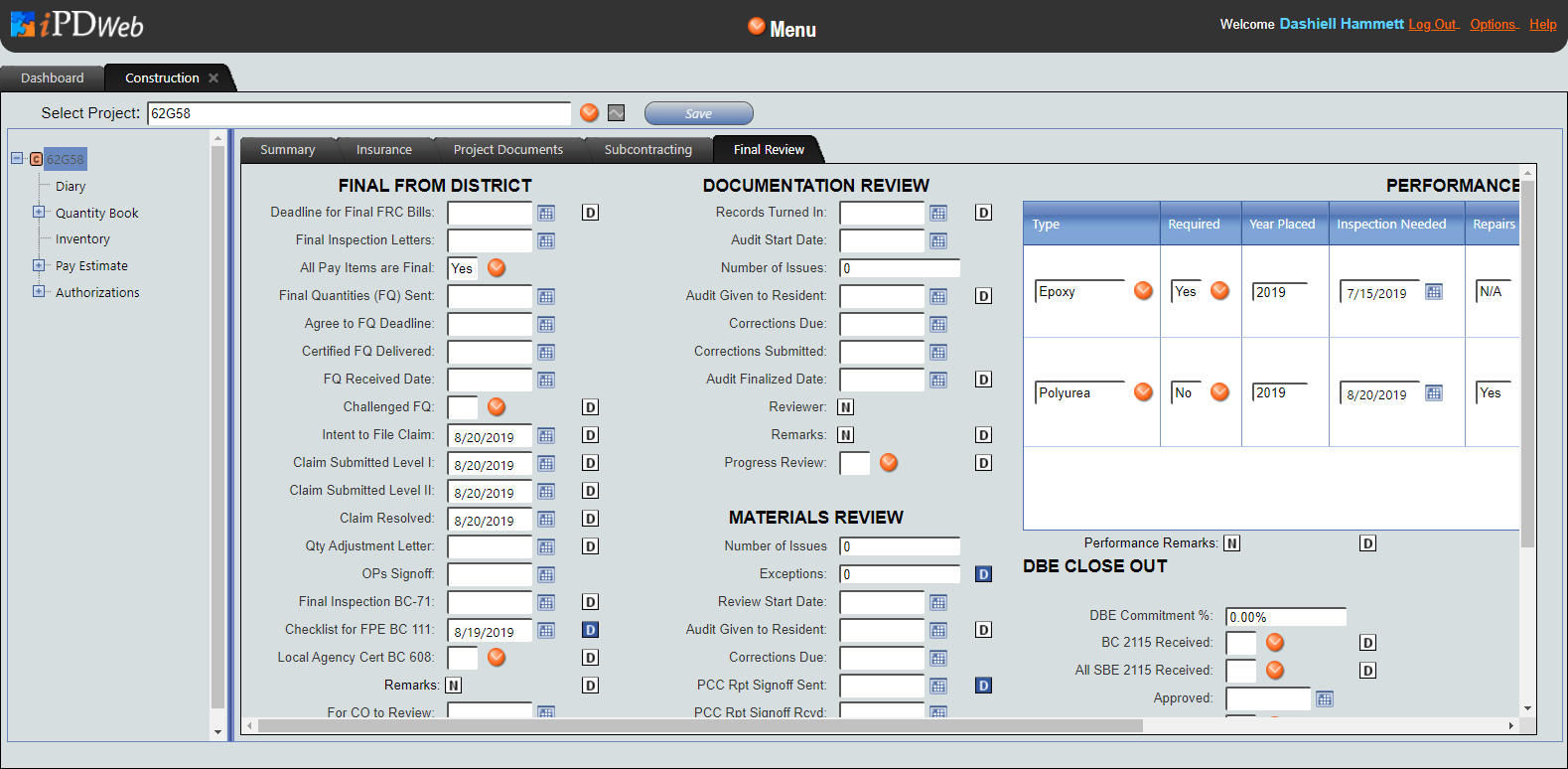This screenshot has height=769, width=1568.
Task: Open the Remarks note icon under Final From District
Action: click(x=454, y=686)
